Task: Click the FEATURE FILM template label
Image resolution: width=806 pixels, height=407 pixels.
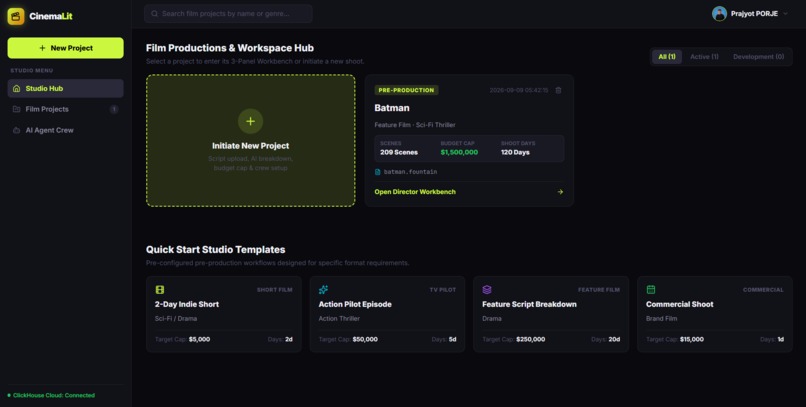Action: tap(599, 290)
